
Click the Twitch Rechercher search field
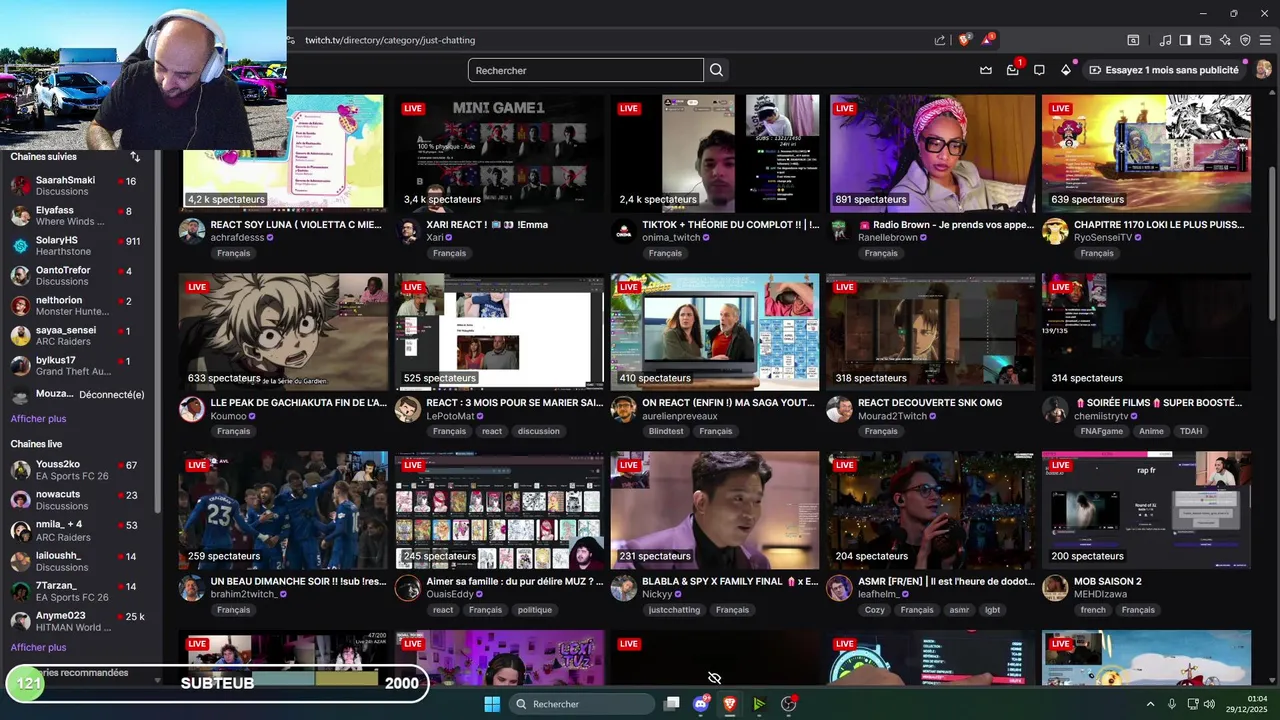pyautogui.click(x=585, y=70)
